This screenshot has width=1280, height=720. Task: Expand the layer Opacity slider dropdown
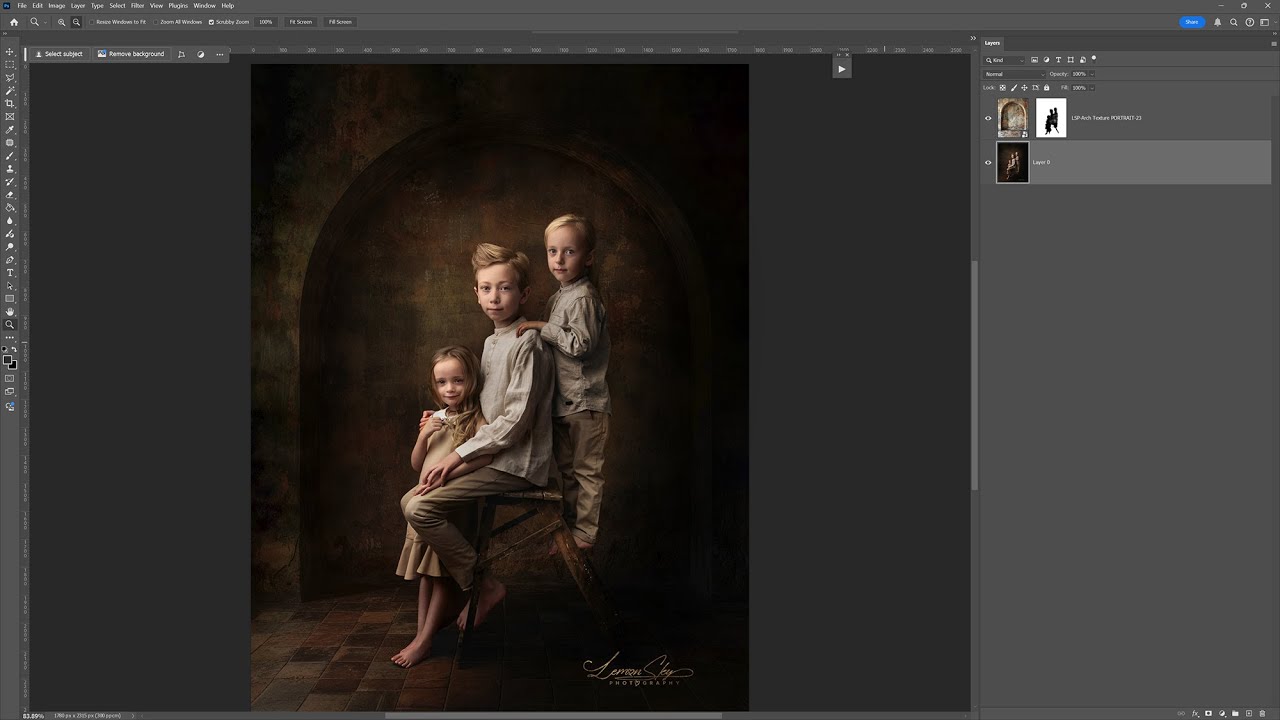1091,74
